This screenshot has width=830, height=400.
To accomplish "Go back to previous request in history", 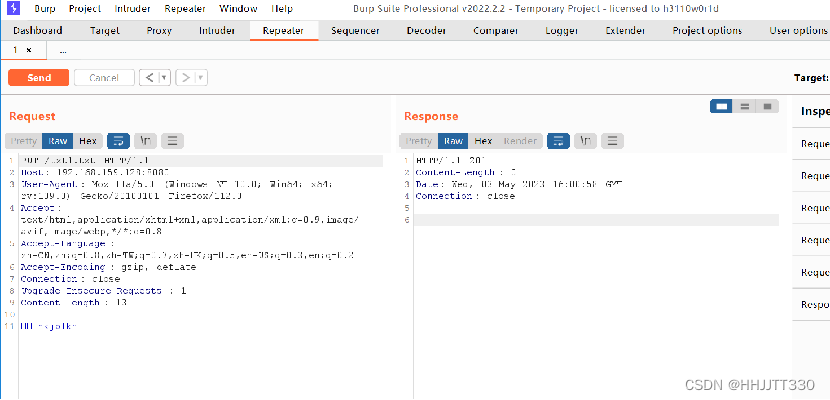I will [x=149, y=78].
